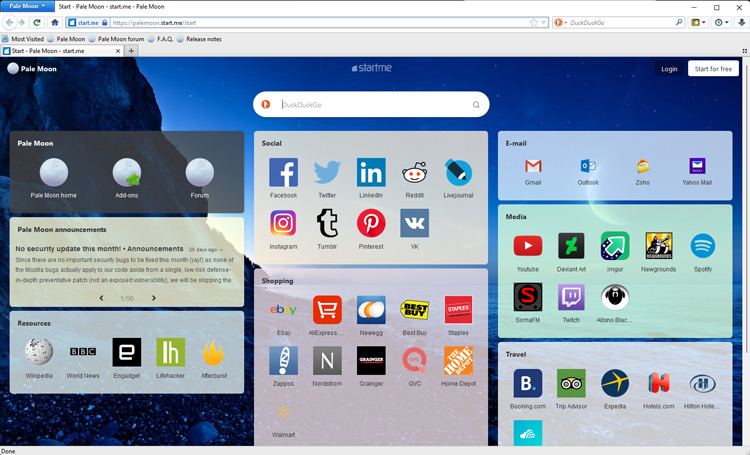Click the start.me logo link

(372, 68)
